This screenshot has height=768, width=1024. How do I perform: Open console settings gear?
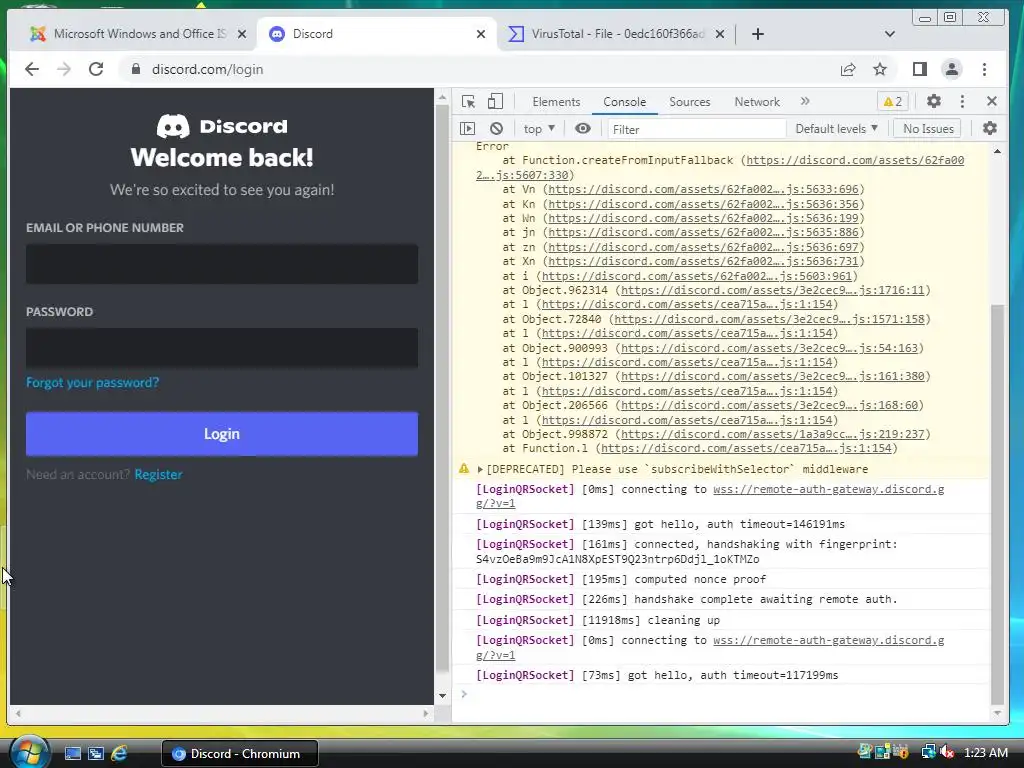[x=990, y=129]
